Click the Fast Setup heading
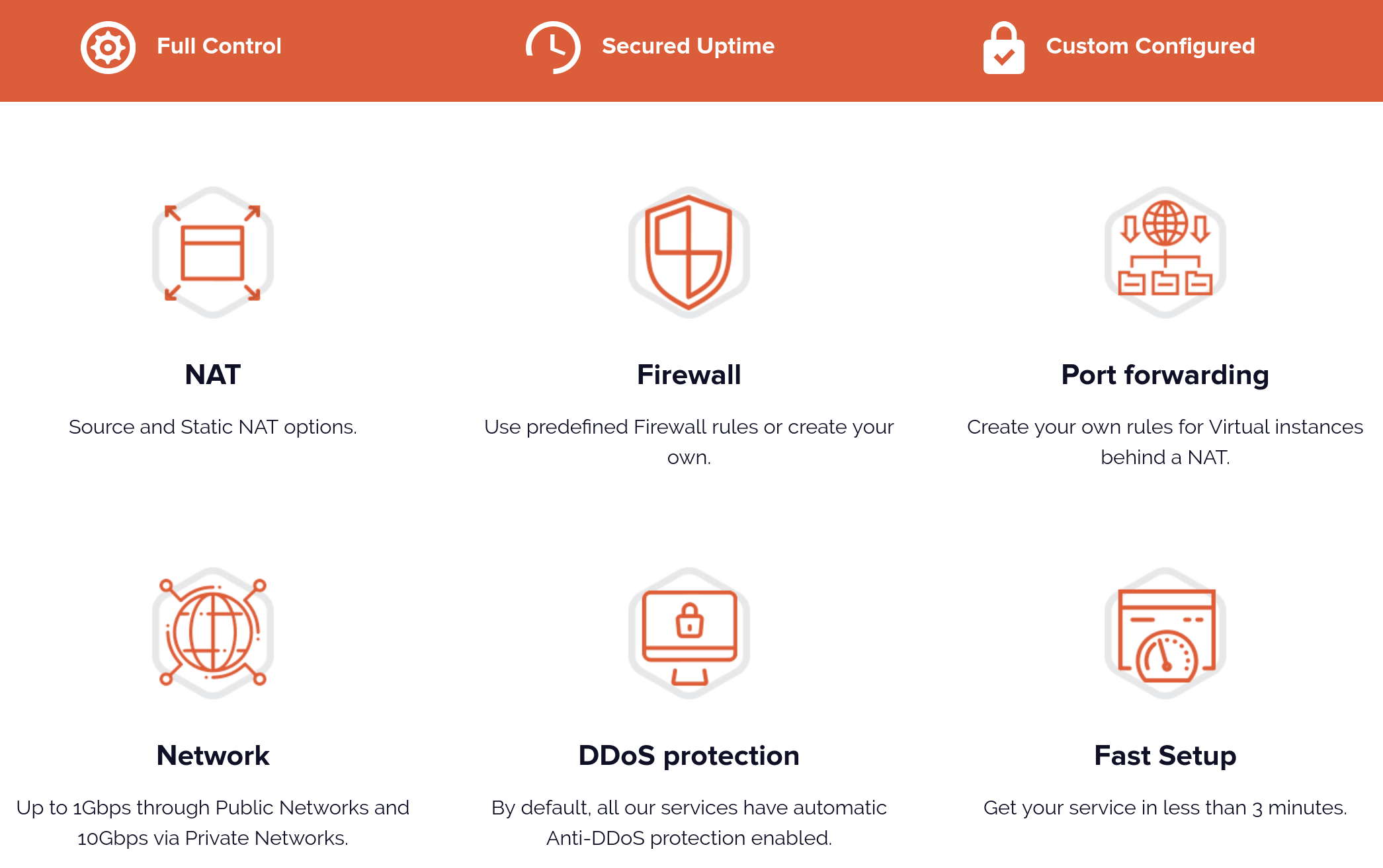Screen dimensions: 1383x868 [1165, 755]
